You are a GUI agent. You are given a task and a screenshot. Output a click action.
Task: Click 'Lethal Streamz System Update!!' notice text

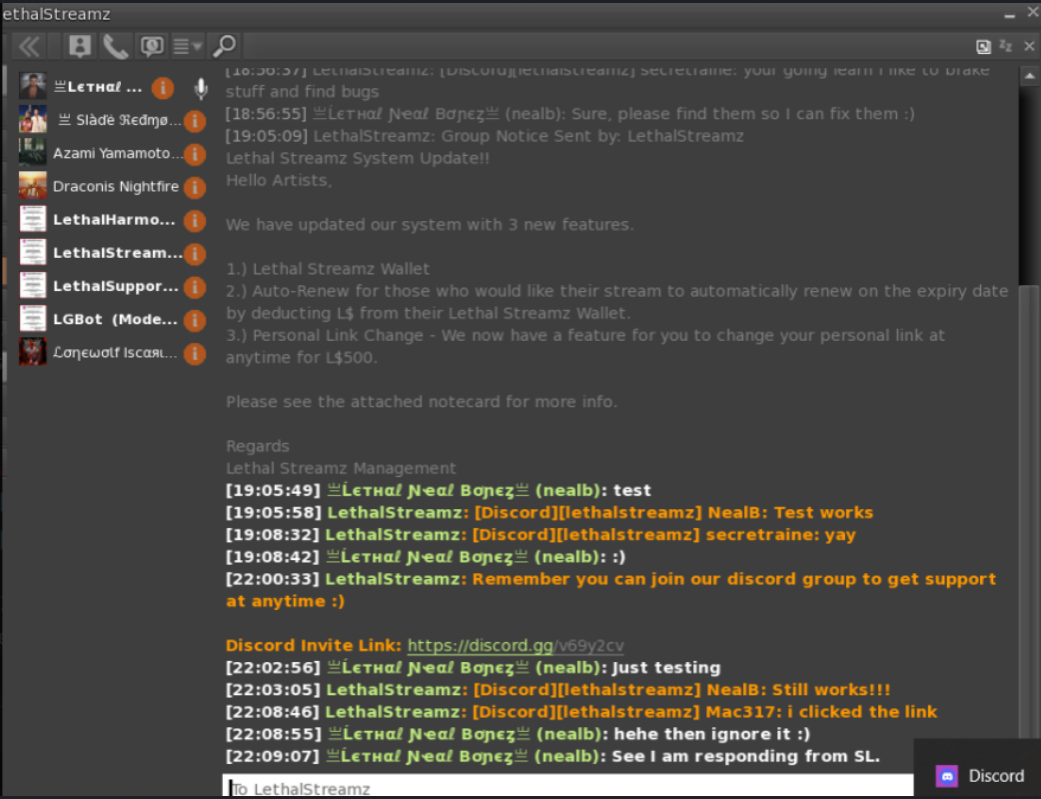coord(358,159)
